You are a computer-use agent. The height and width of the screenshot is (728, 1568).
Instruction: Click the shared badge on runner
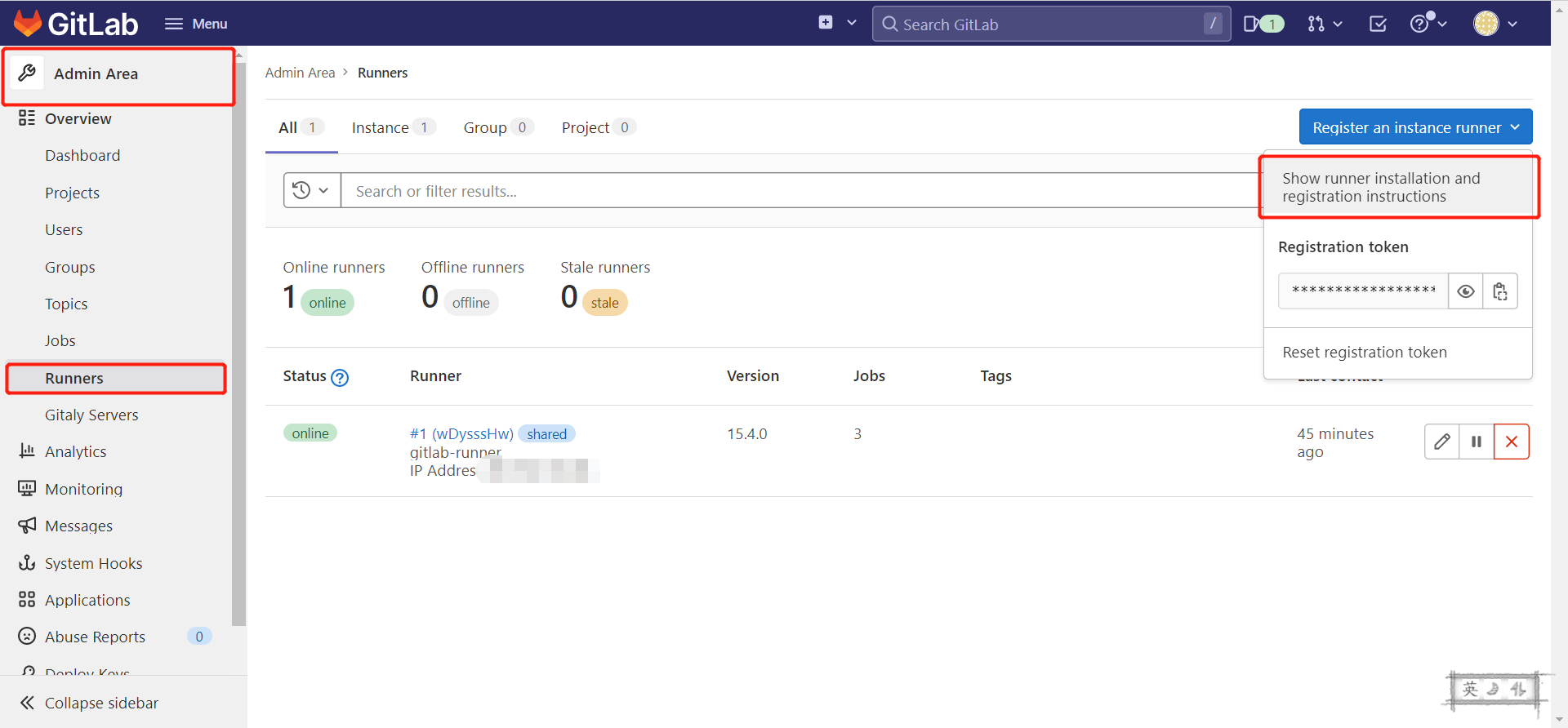(546, 433)
